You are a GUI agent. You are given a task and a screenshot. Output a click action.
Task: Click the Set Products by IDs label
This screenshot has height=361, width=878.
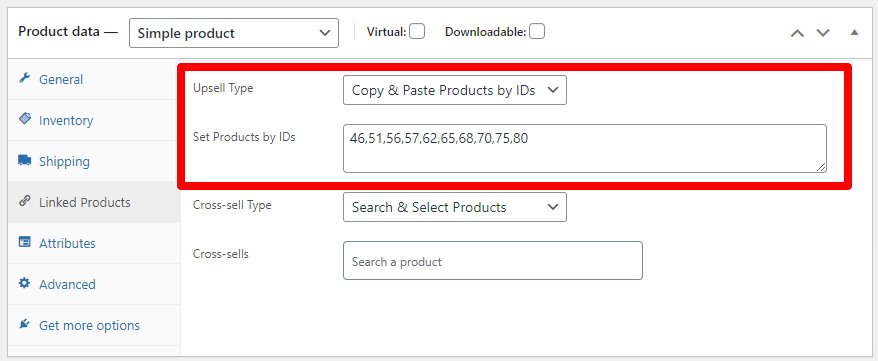click(x=244, y=137)
